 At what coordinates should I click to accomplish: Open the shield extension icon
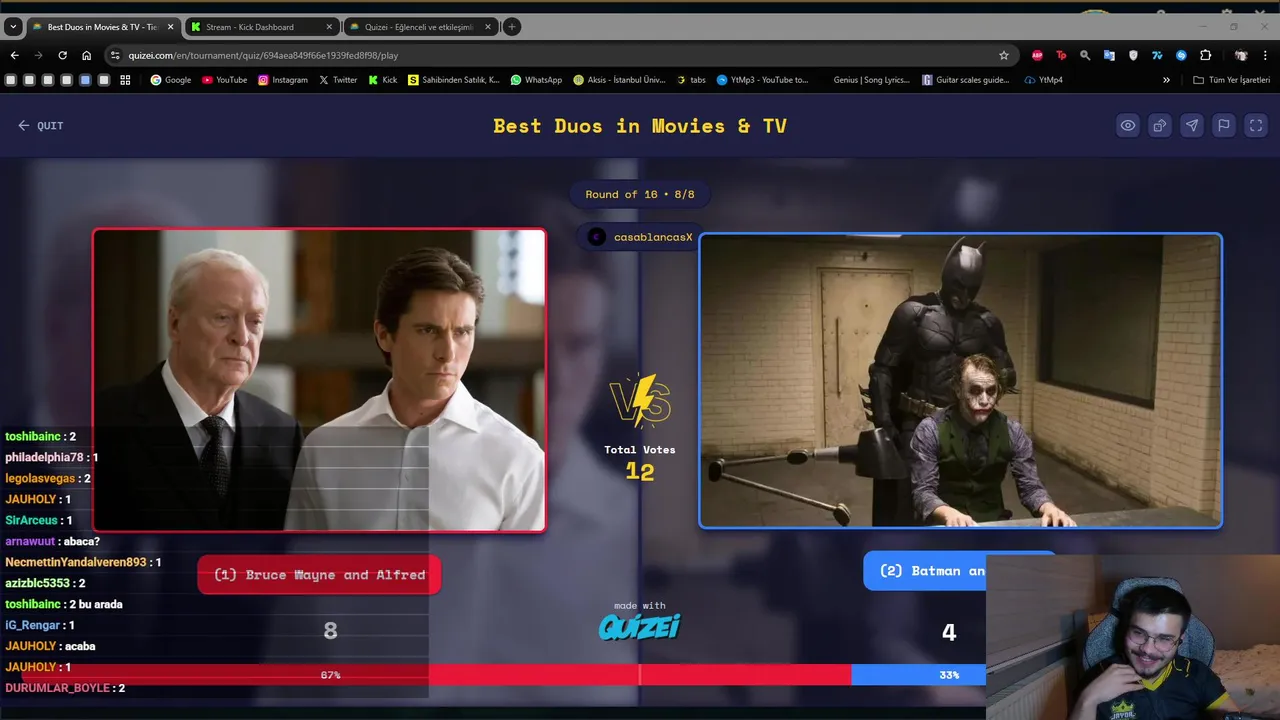coord(1133,55)
